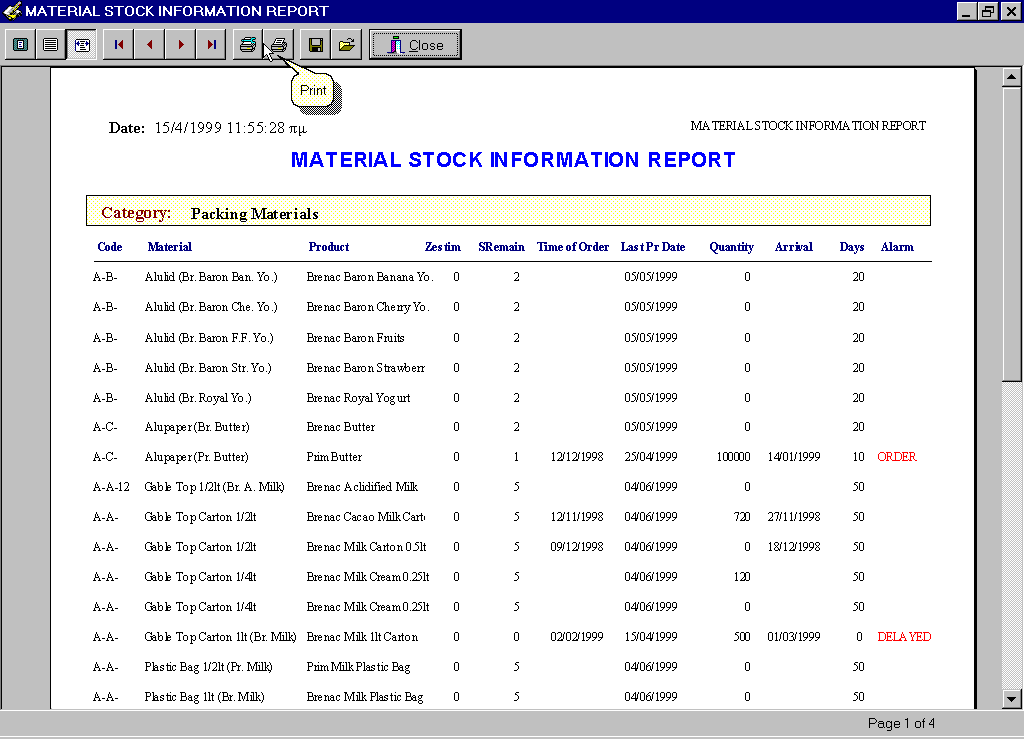Viewport: 1024px width, 739px height.
Task: Toggle the Zoom to Page Width button
Action: (x=82, y=45)
